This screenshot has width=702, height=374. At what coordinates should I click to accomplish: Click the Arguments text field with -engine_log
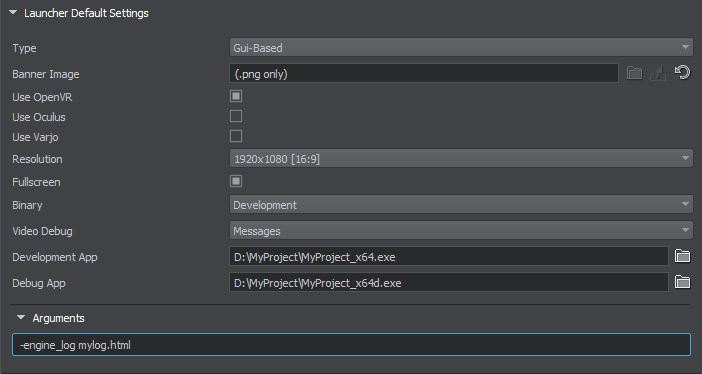[x=351, y=345]
